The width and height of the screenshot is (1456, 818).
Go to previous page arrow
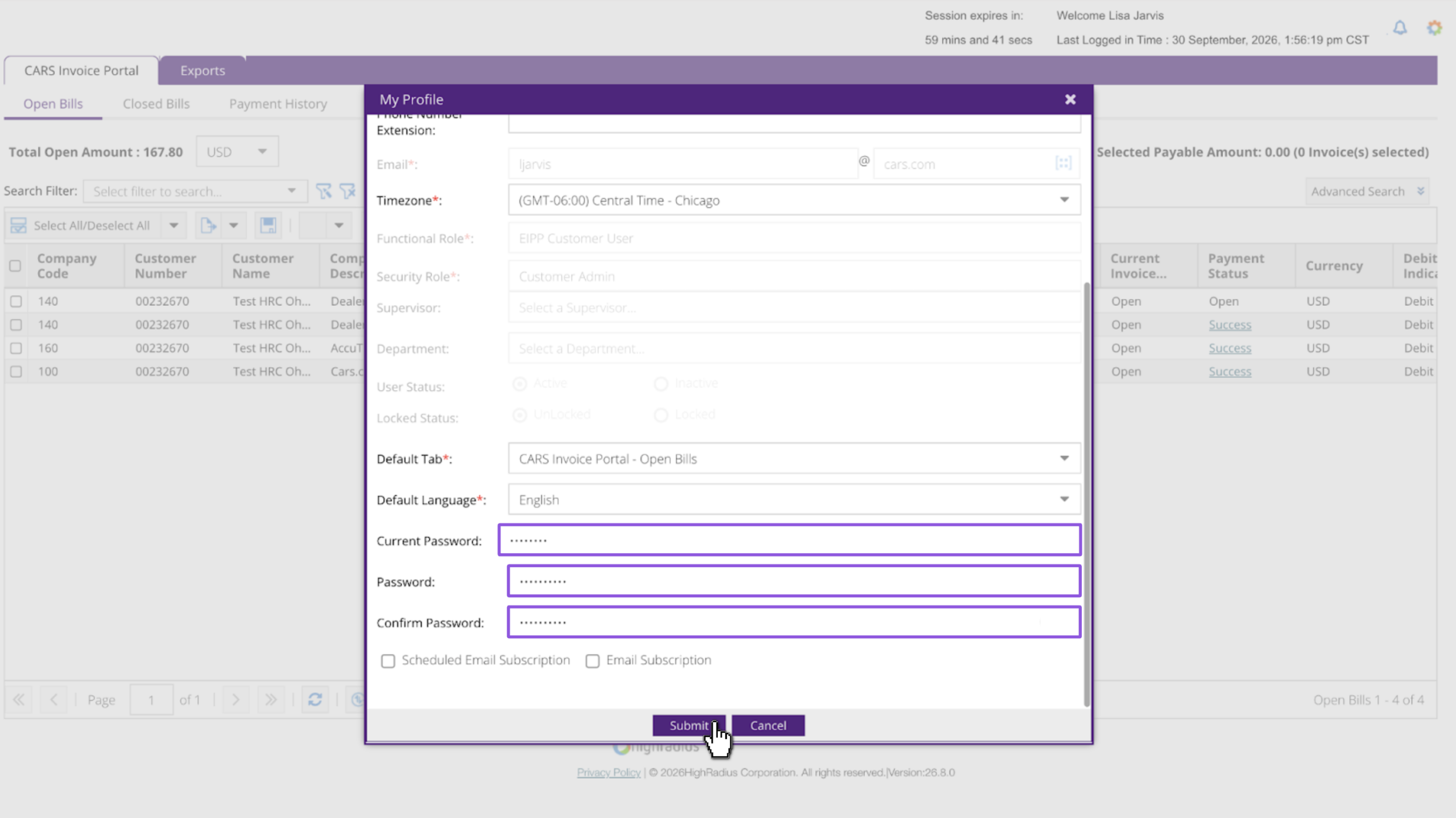[x=54, y=699]
